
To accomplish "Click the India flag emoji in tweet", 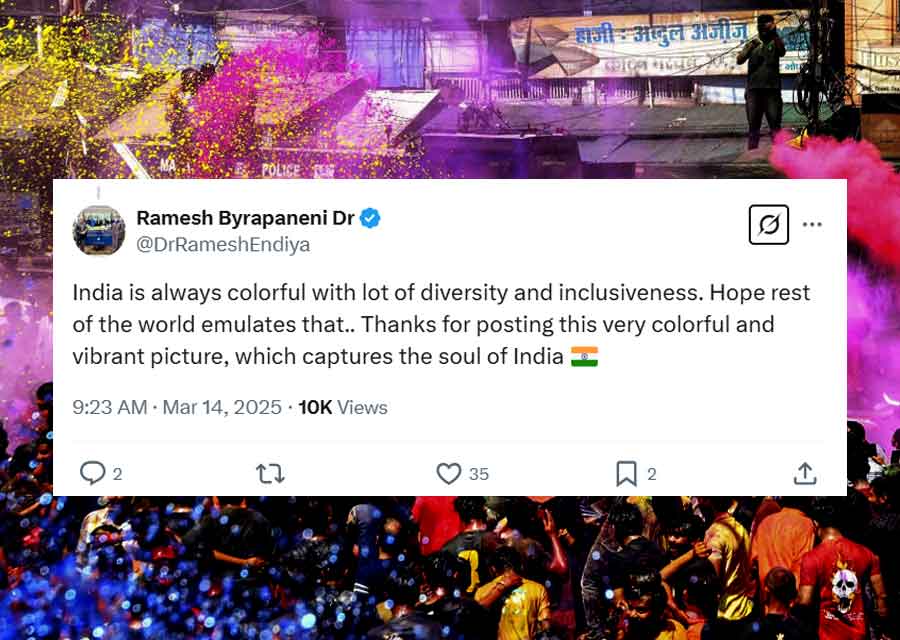I will click(x=584, y=356).
